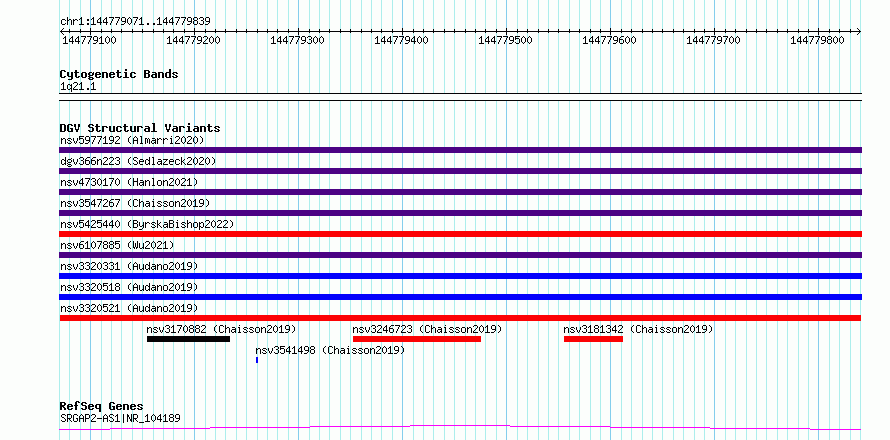Image resolution: width=890 pixels, height=440 pixels.
Task: Select the nsv3547267 purple variant bar
Action: click(x=460, y=213)
